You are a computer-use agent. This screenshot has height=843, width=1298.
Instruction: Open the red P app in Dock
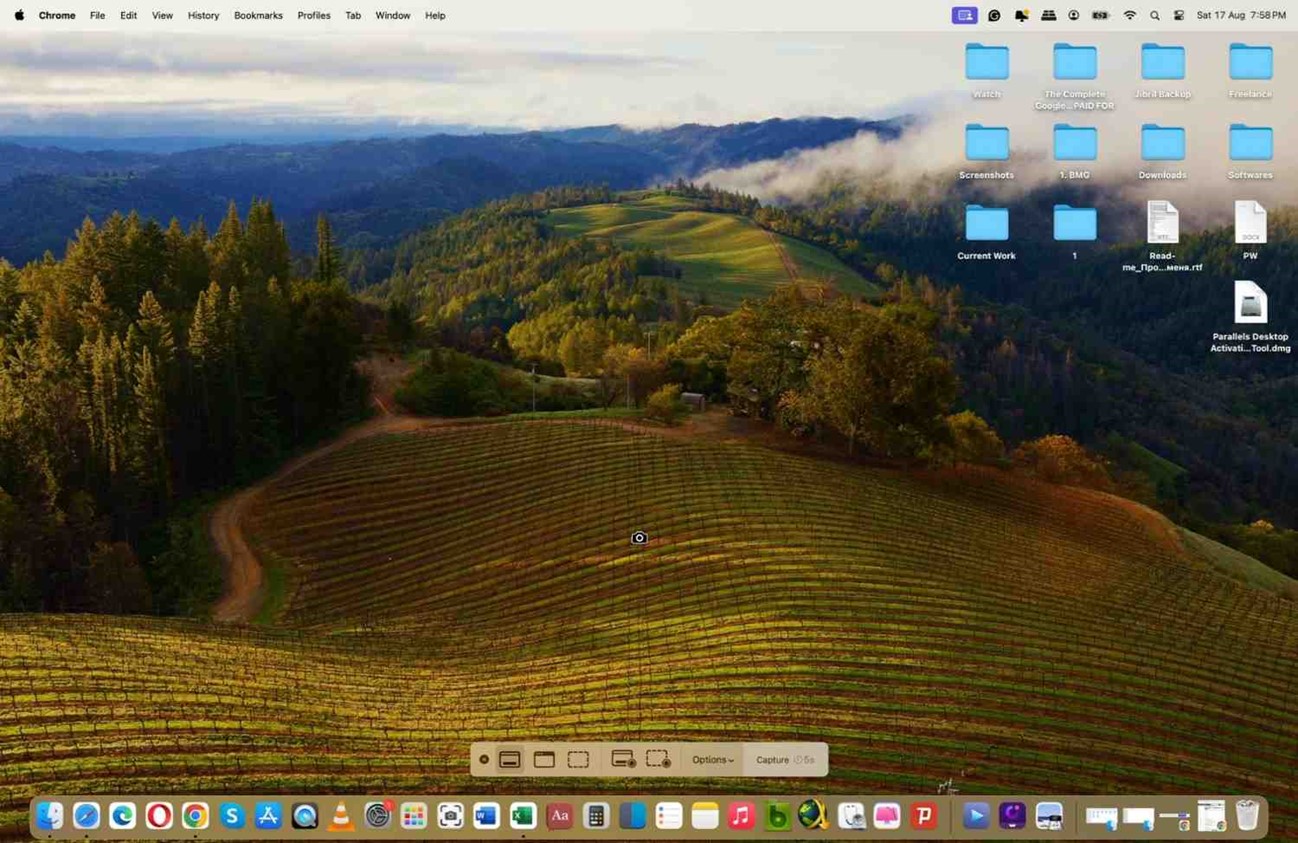pos(924,816)
